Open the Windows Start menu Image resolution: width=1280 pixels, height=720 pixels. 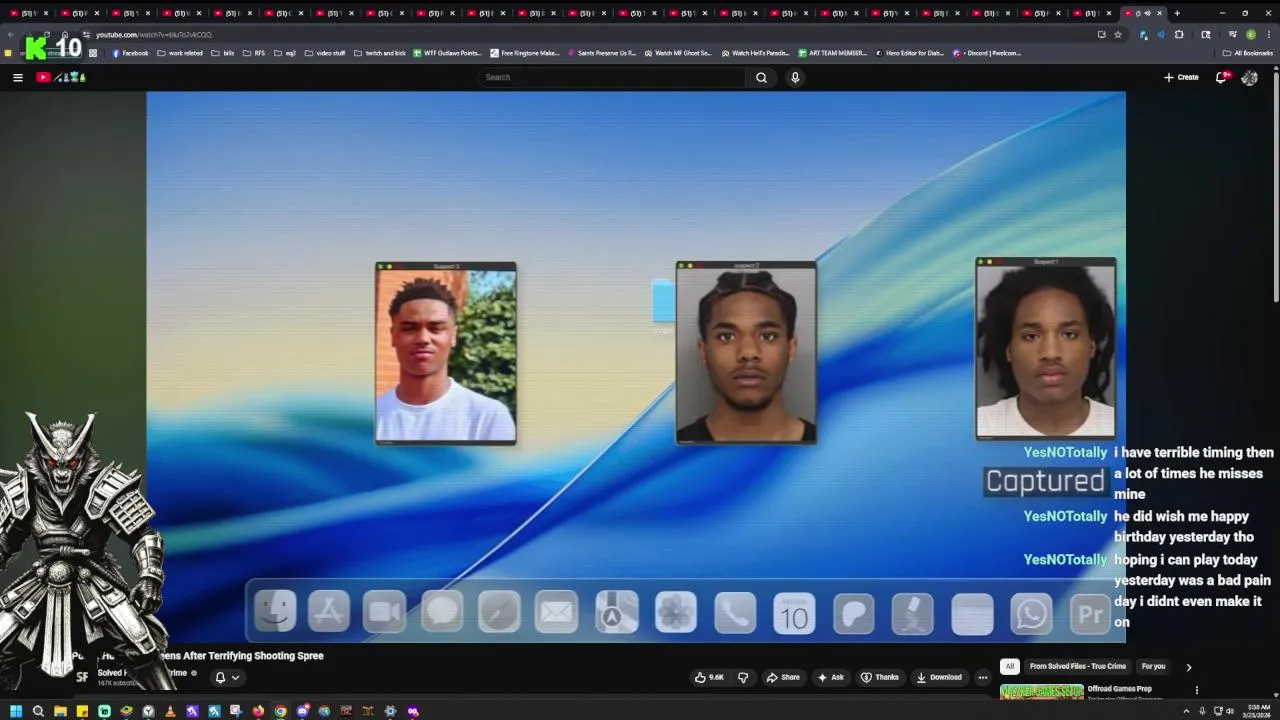pyautogui.click(x=16, y=711)
